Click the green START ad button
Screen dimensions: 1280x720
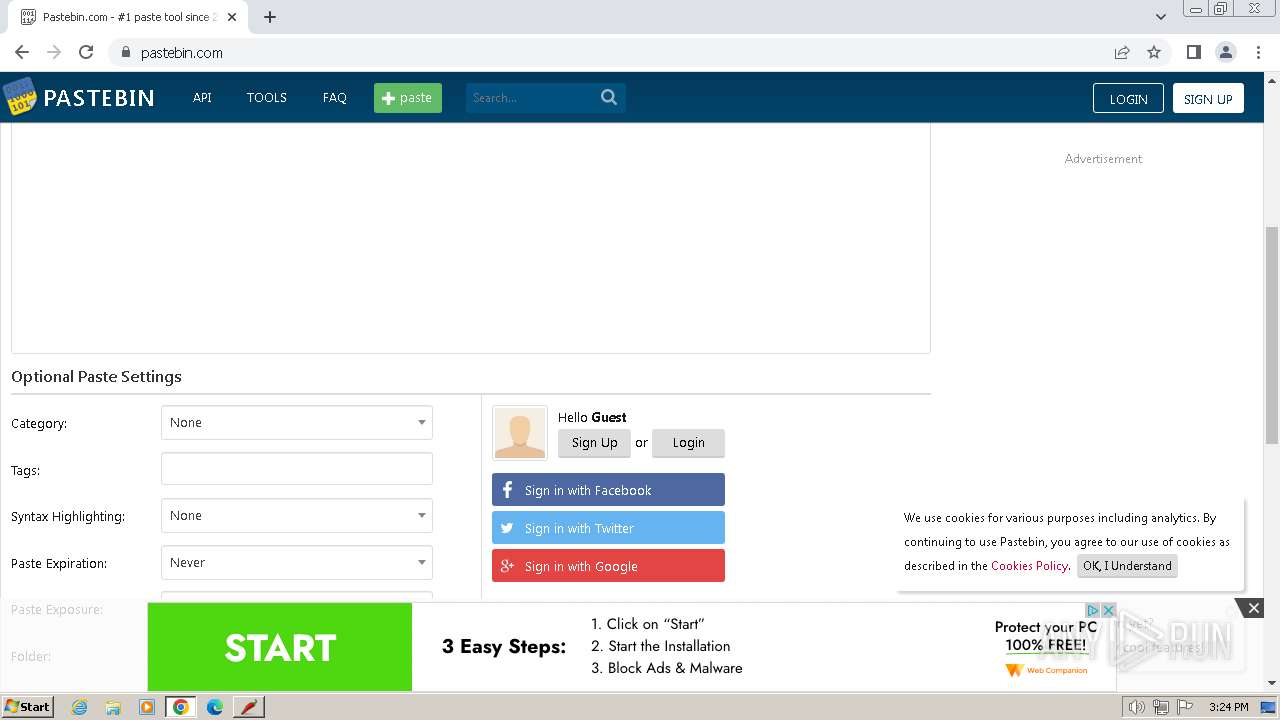coord(280,647)
